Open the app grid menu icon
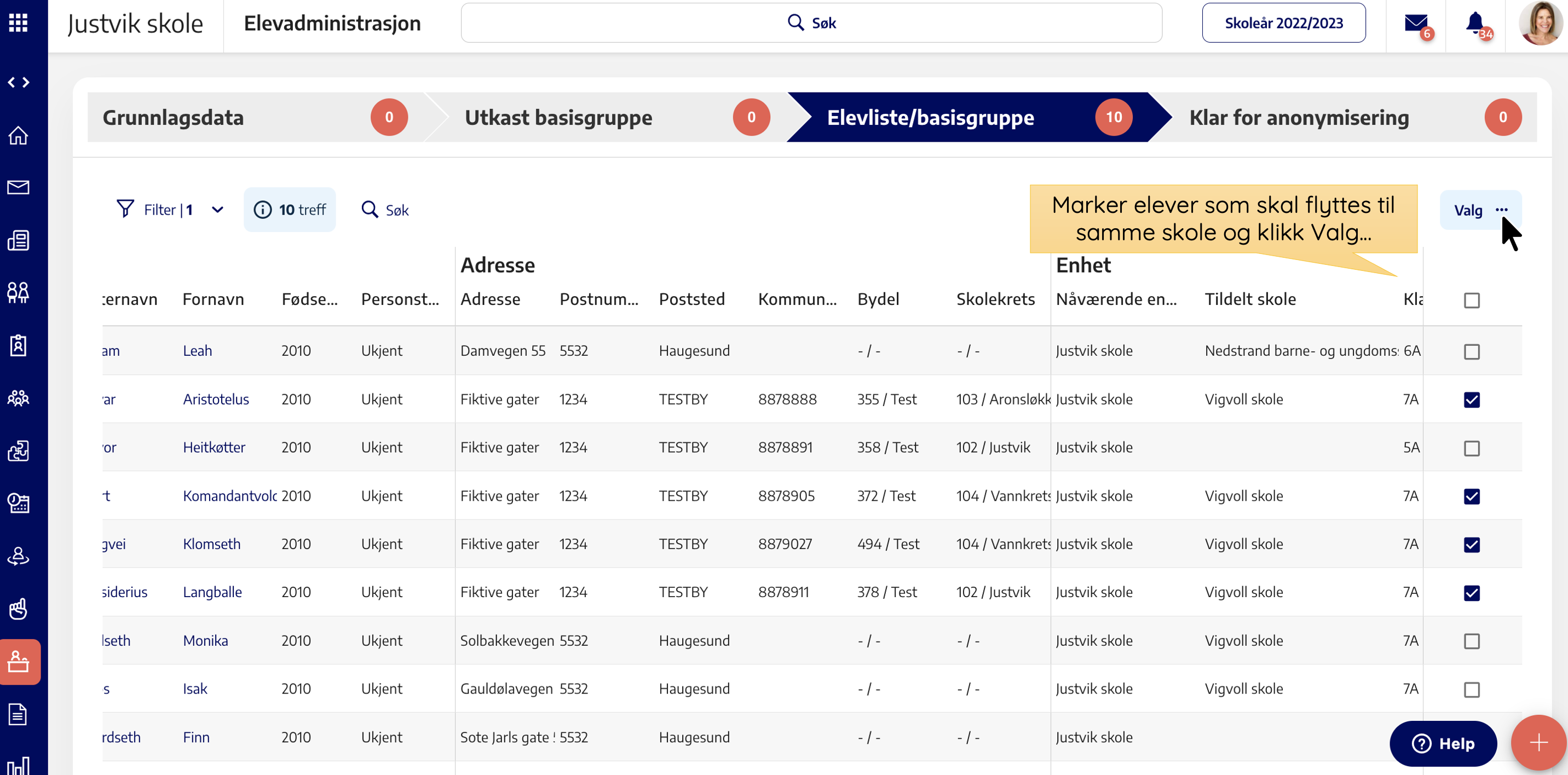The image size is (1568, 775). [18, 22]
